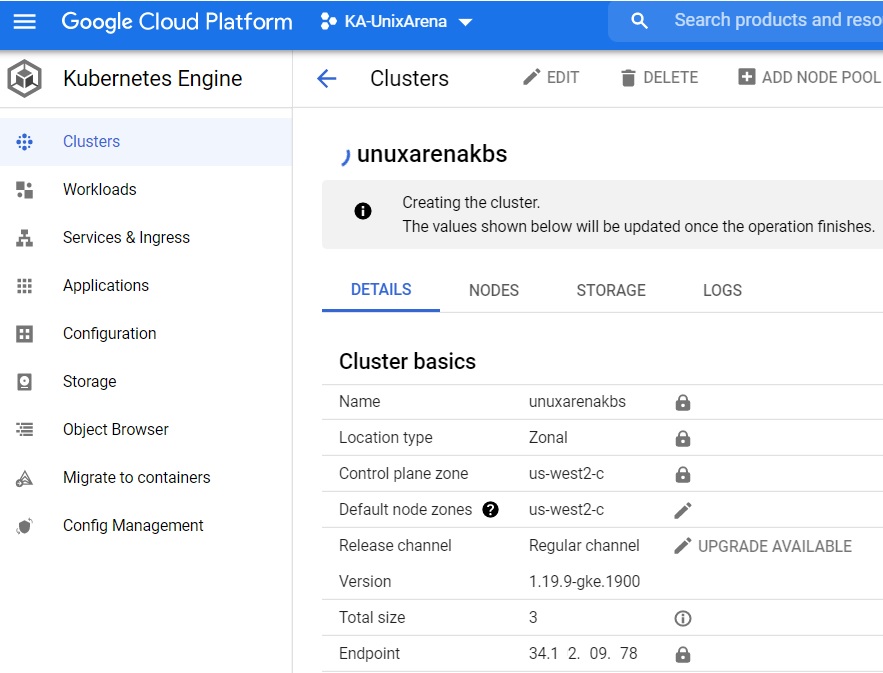Click the plus icon for Add Node Pool
This screenshot has height=673, width=883.
click(746, 77)
